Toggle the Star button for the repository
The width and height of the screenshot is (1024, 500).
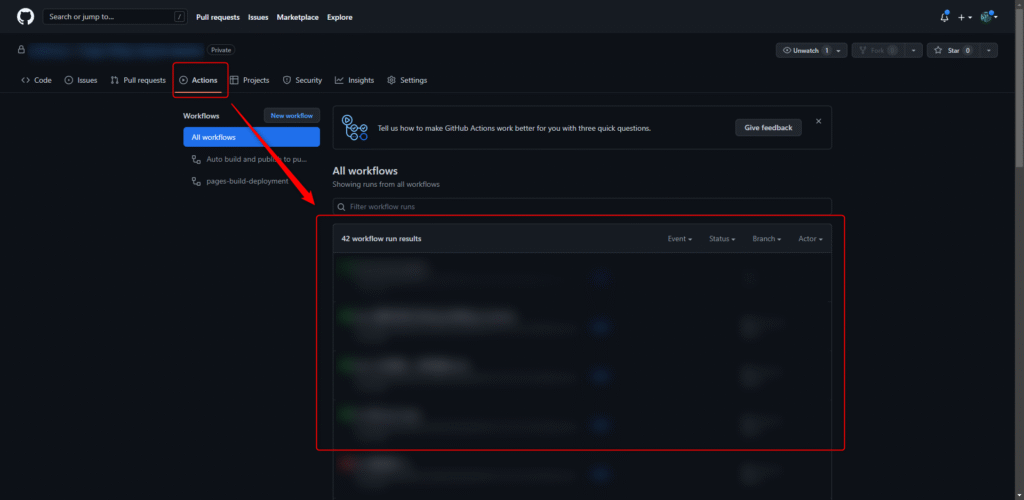click(951, 50)
